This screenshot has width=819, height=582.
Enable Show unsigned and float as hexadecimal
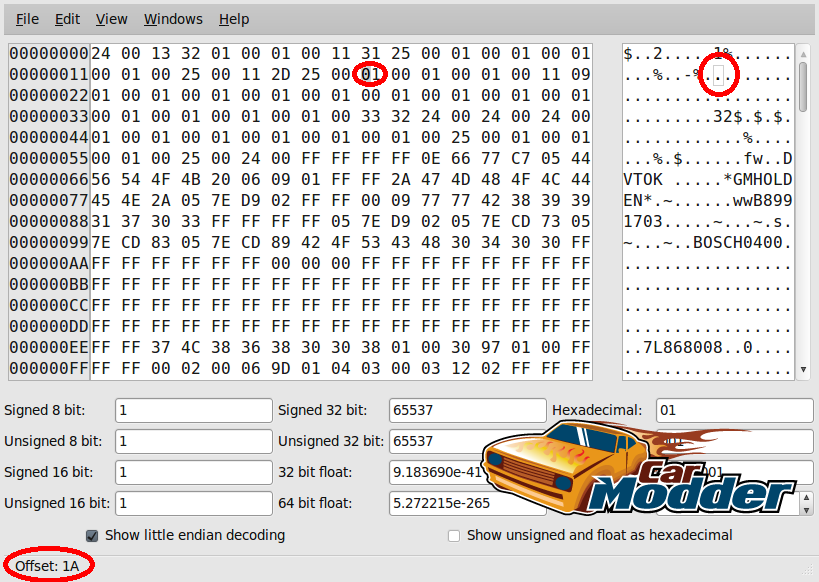[454, 536]
